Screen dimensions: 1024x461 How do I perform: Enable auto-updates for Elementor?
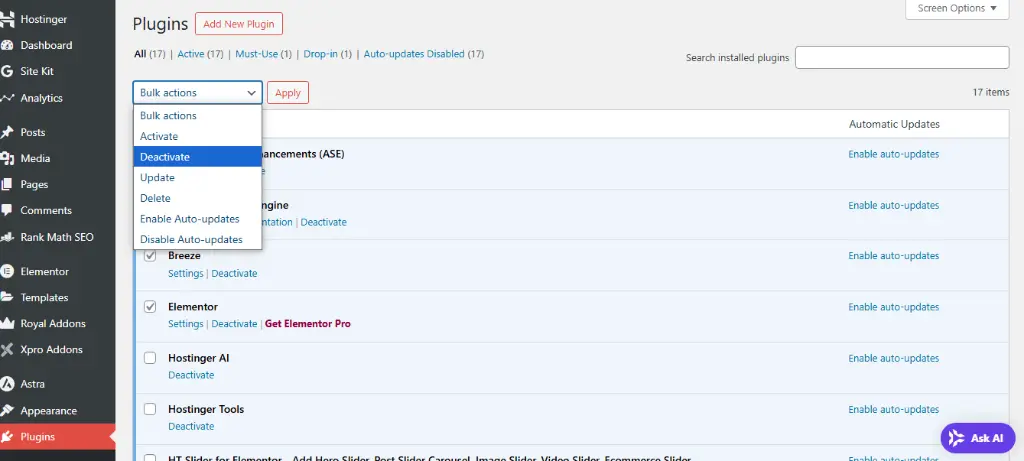(x=893, y=307)
